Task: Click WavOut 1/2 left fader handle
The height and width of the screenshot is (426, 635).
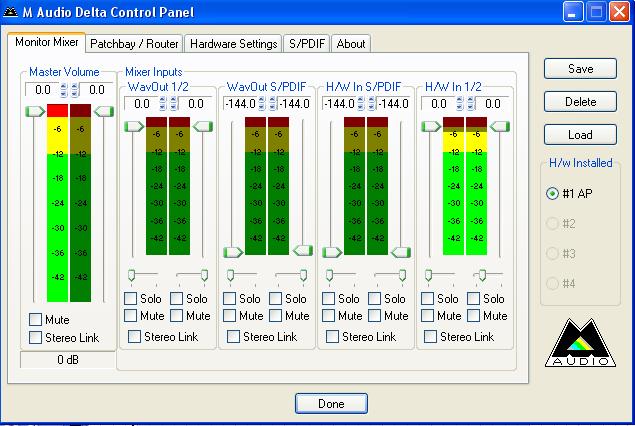Action: click(134, 127)
